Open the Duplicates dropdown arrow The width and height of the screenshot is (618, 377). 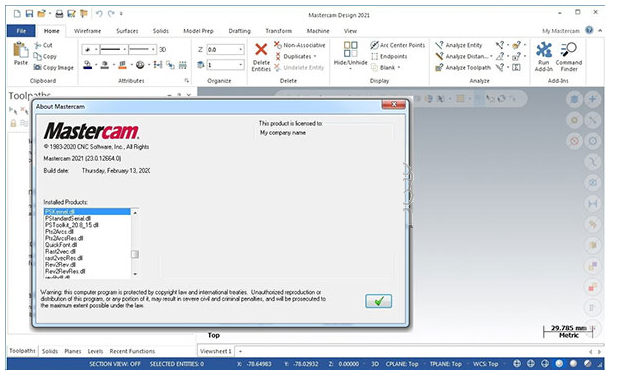pos(315,57)
